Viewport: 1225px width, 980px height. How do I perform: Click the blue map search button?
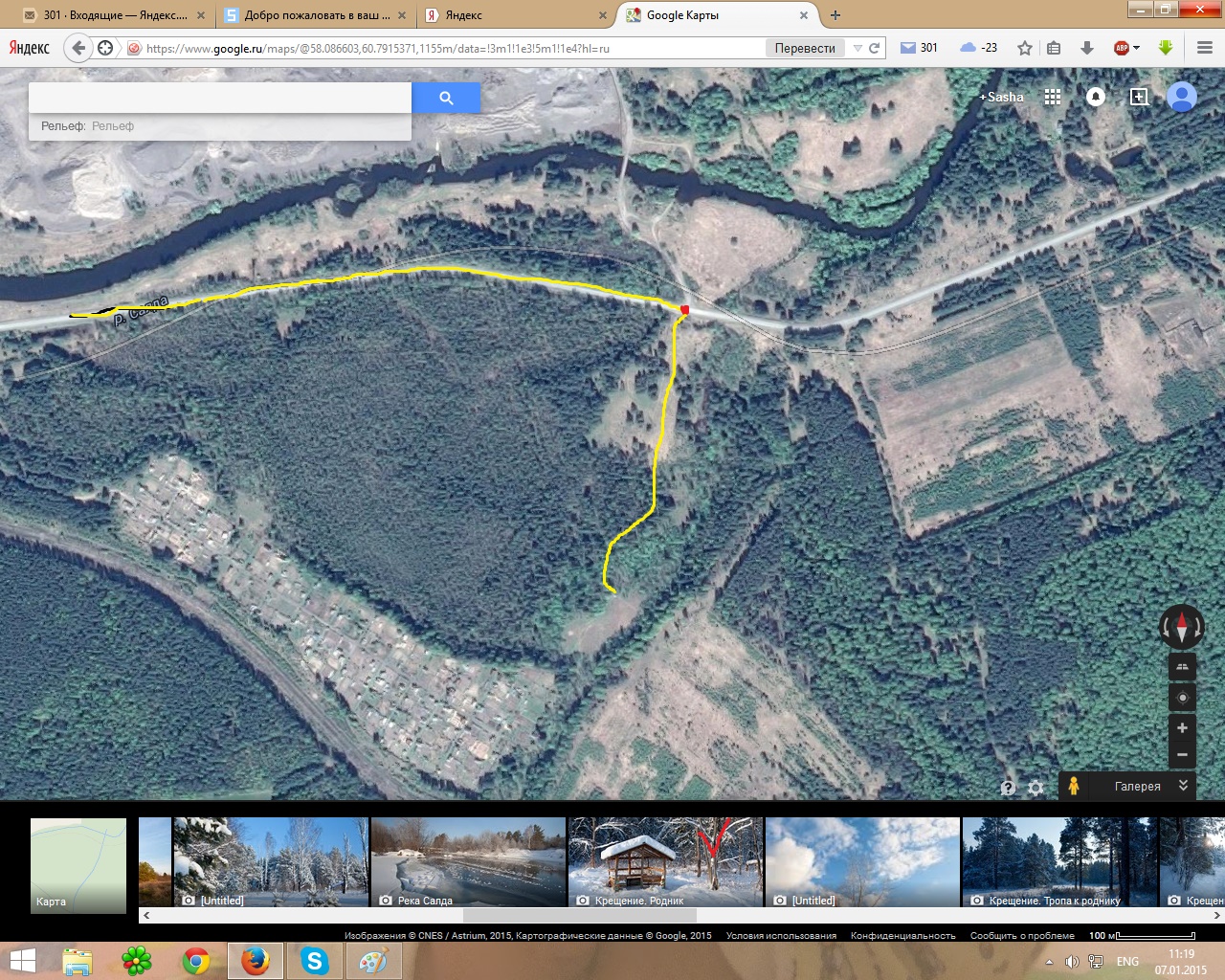coord(446,98)
